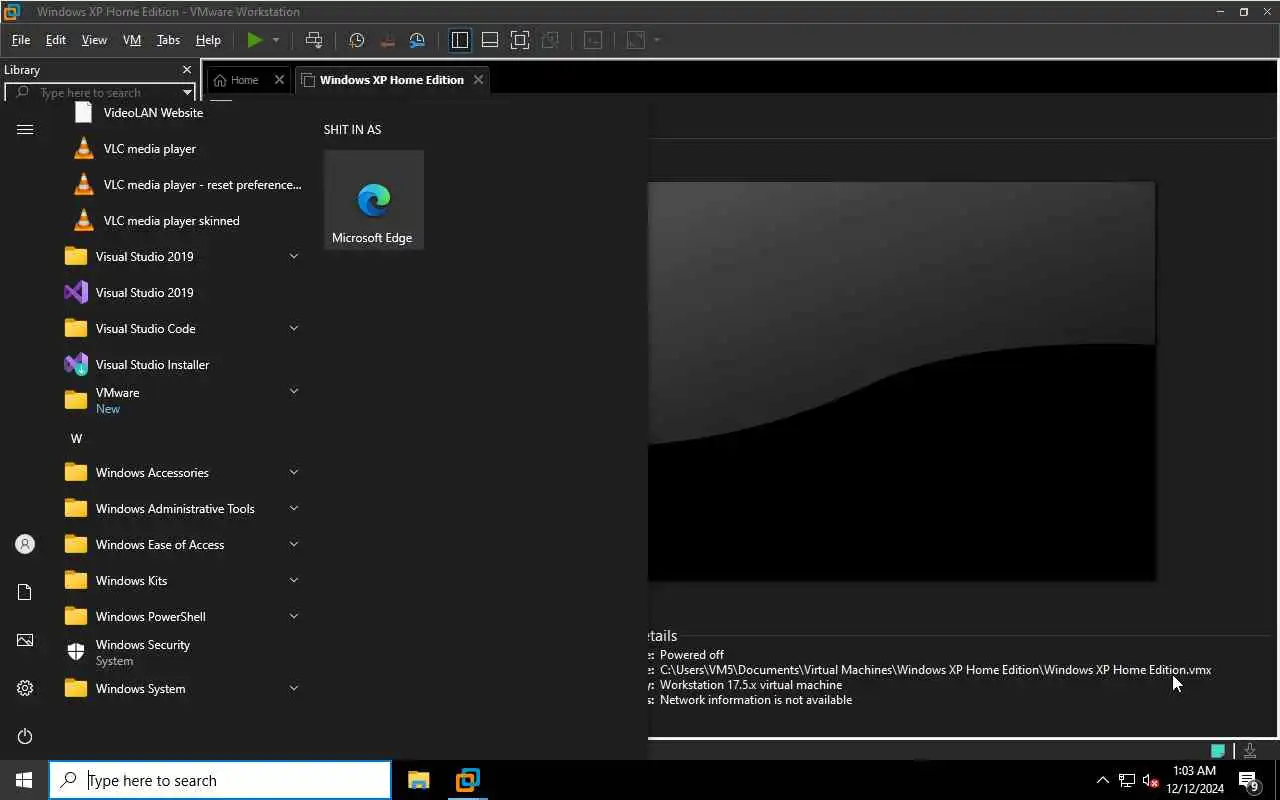Click the network icon in system tray
The height and width of the screenshot is (800, 1280).
click(1126, 780)
